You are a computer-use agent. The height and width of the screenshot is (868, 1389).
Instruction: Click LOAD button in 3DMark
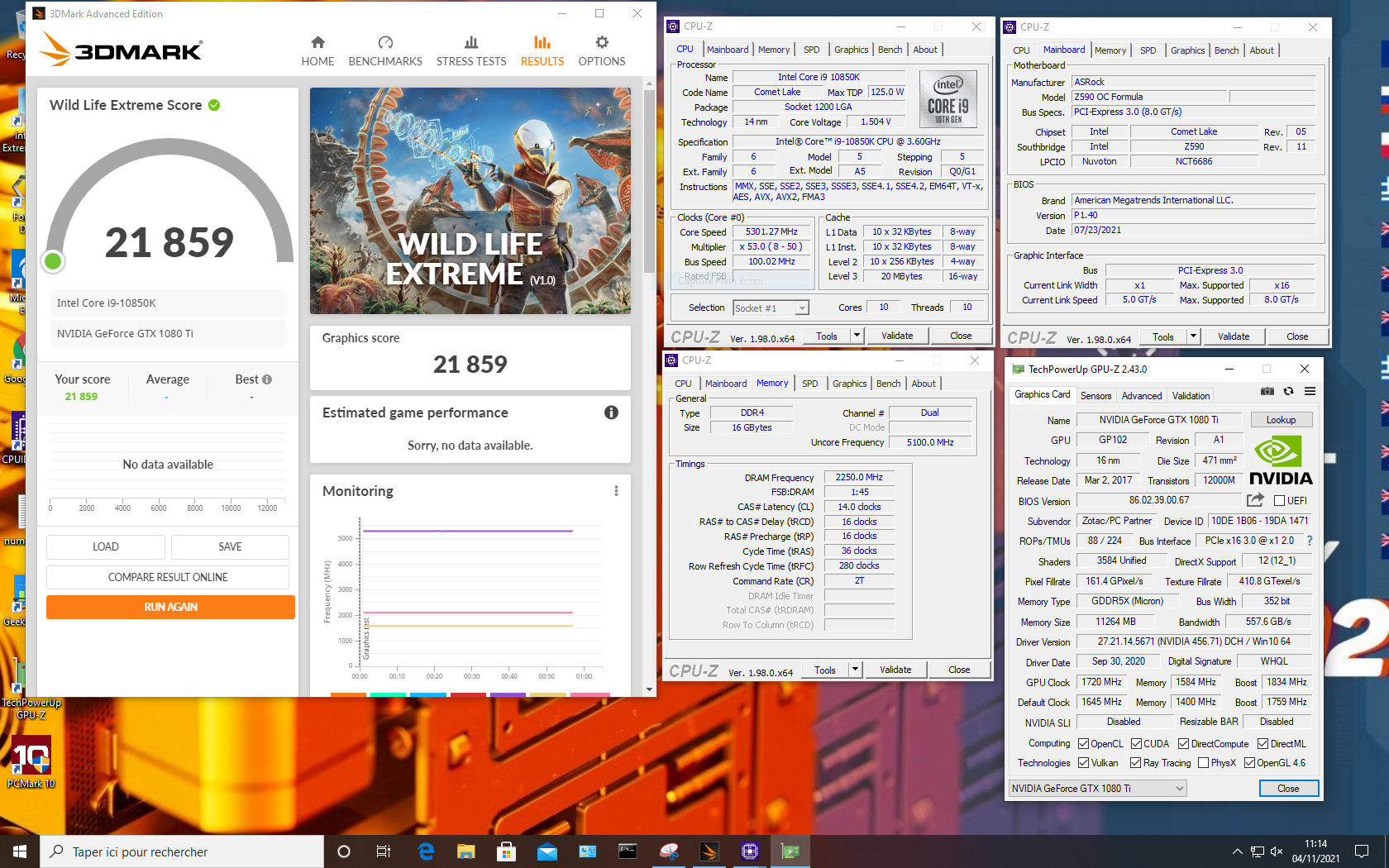pyautogui.click(x=105, y=546)
